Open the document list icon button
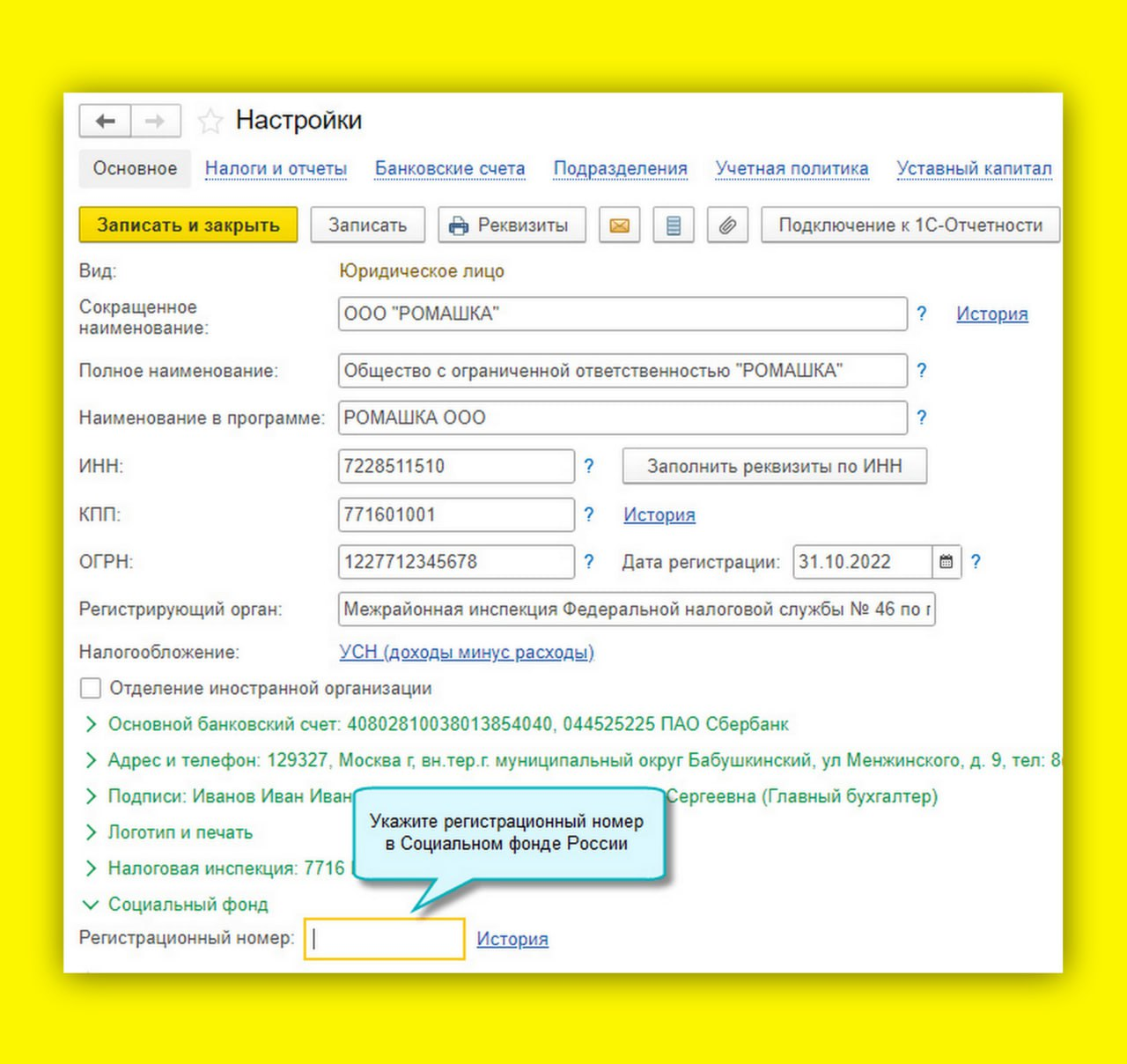1127x1064 pixels. tap(674, 225)
